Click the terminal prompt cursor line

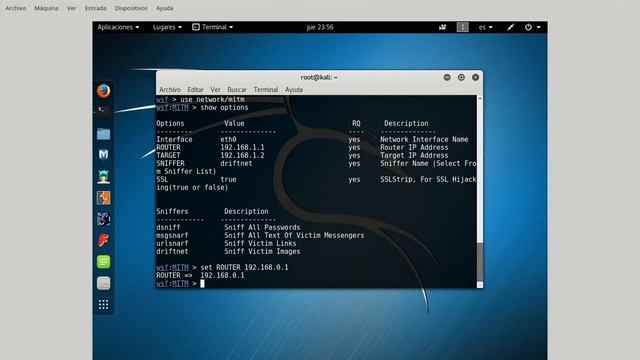pyautogui.click(x=180, y=283)
